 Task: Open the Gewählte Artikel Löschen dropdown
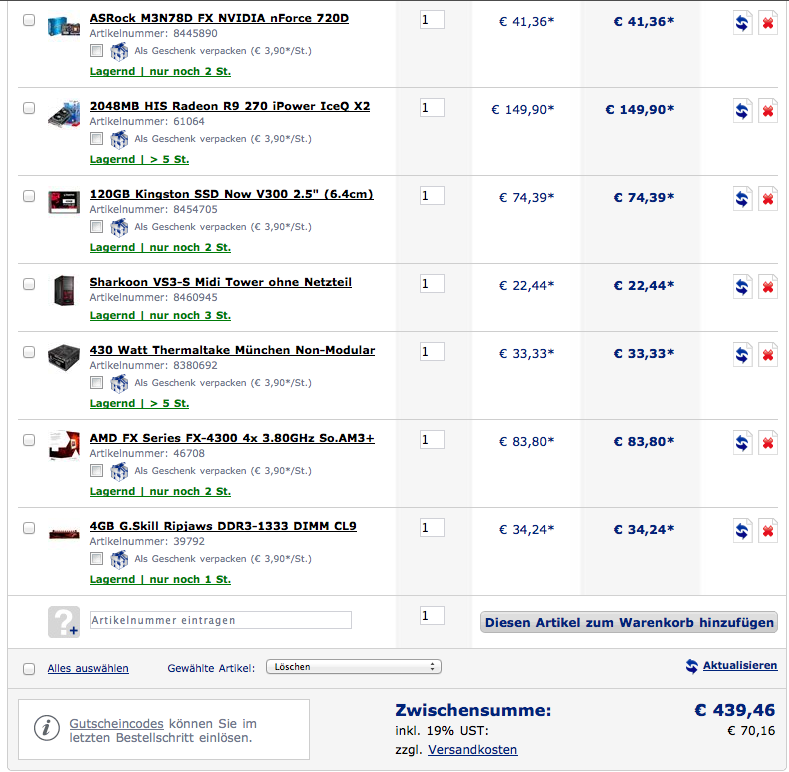[354, 667]
